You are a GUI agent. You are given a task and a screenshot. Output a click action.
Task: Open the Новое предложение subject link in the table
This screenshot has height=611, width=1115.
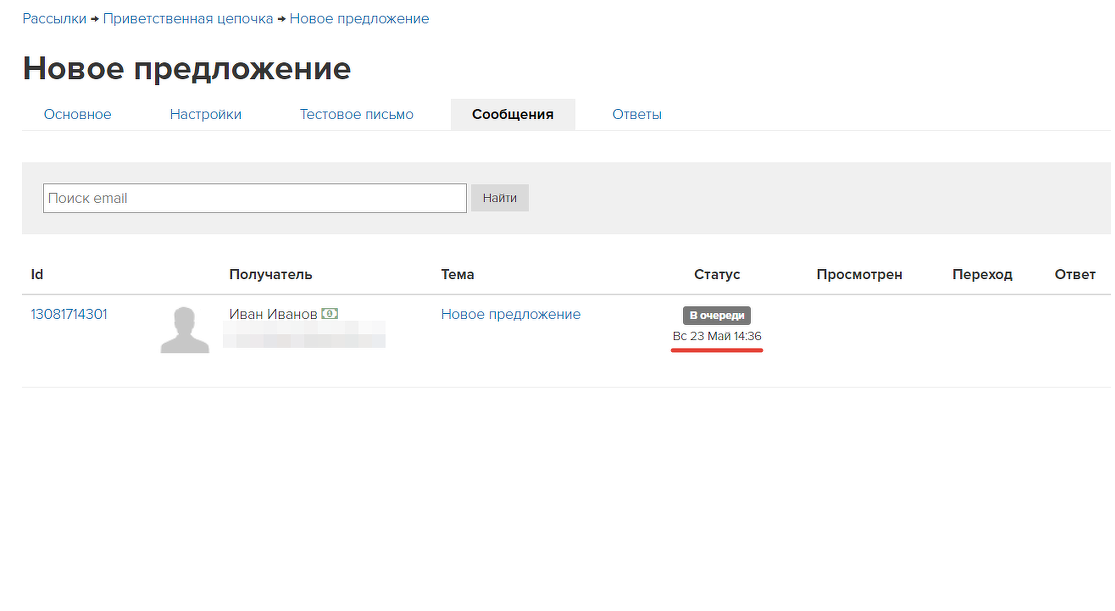[510, 314]
